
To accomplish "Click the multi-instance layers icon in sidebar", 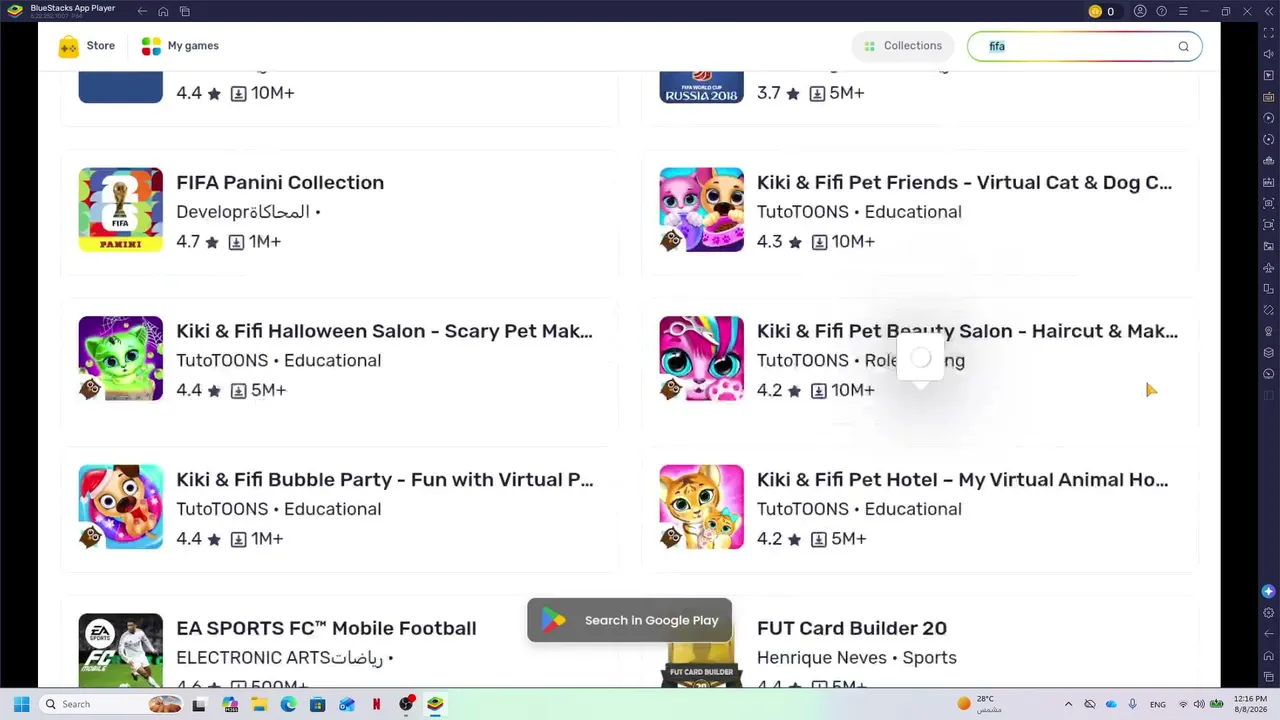I will (x=1269, y=353).
